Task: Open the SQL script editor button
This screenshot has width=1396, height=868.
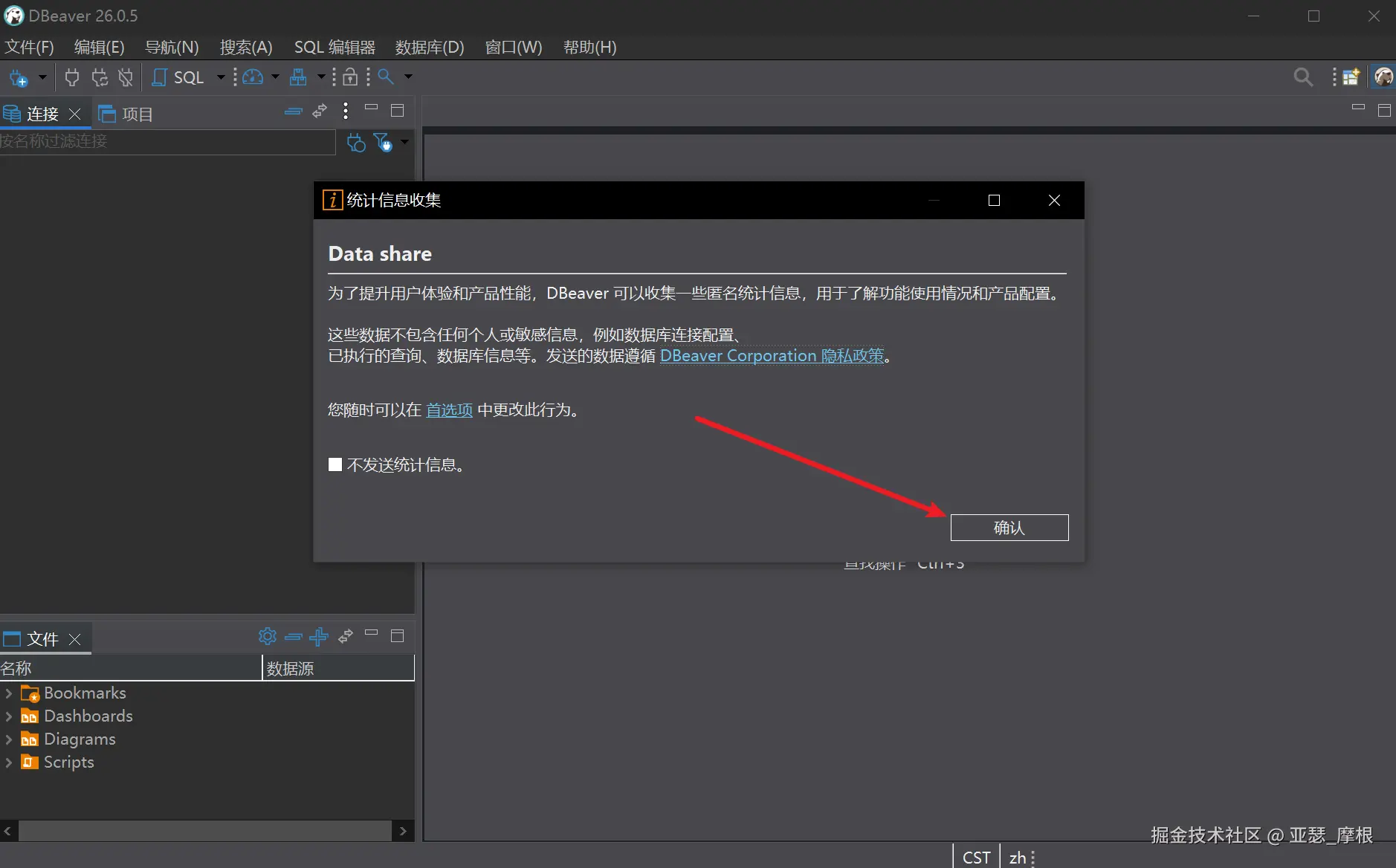Action: pos(178,77)
